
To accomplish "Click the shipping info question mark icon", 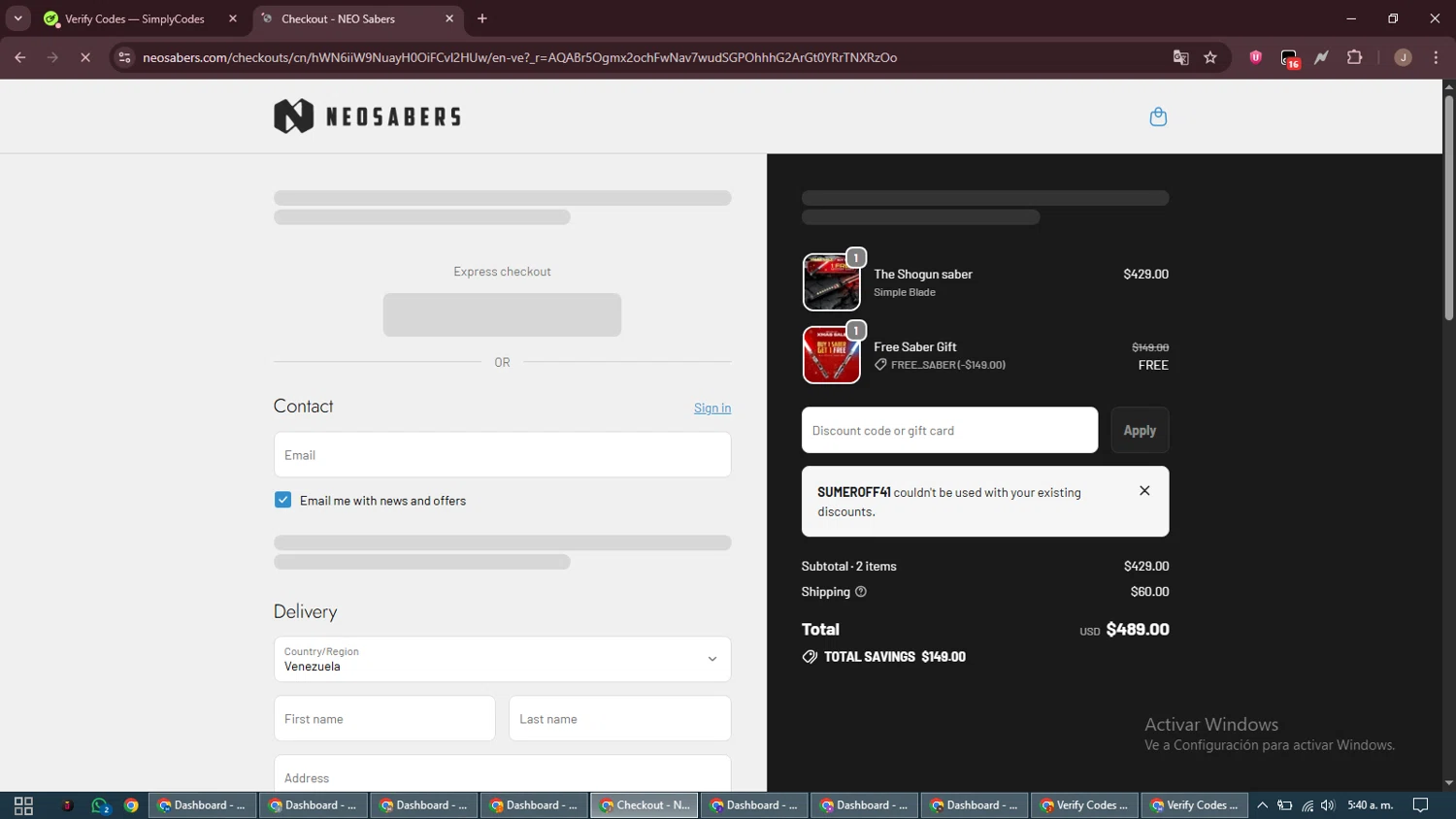I will [861, 592].
